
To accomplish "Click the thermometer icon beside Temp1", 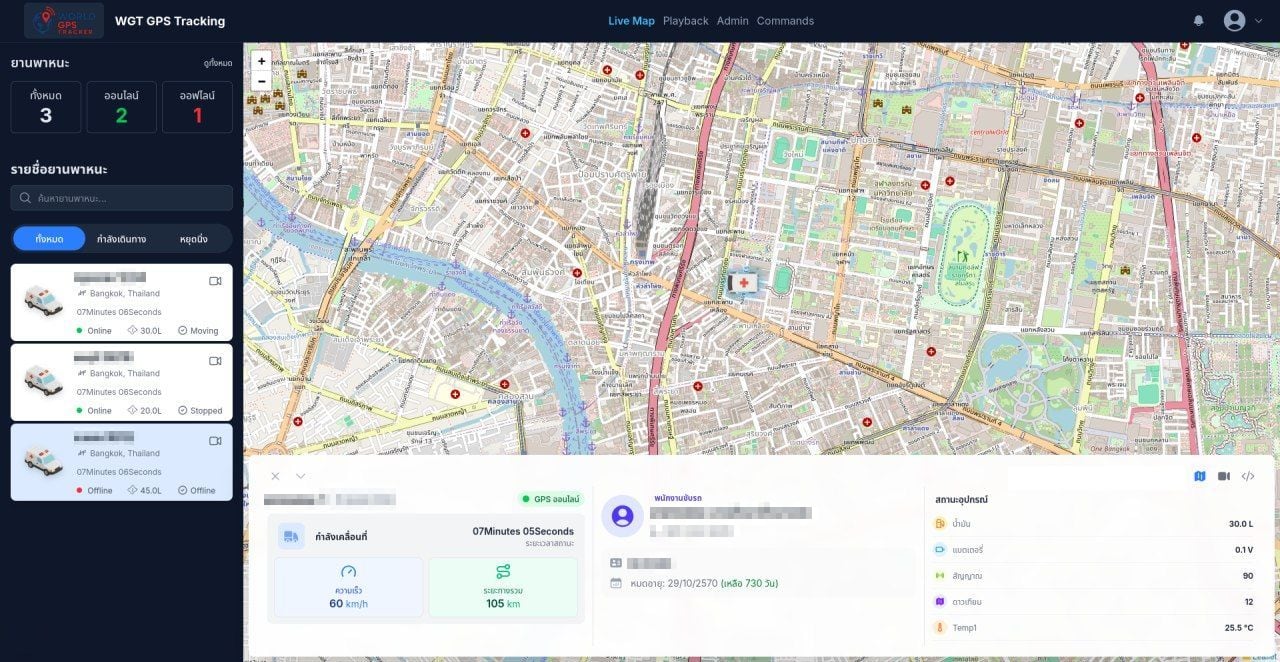I will click(x=940, y=627).
